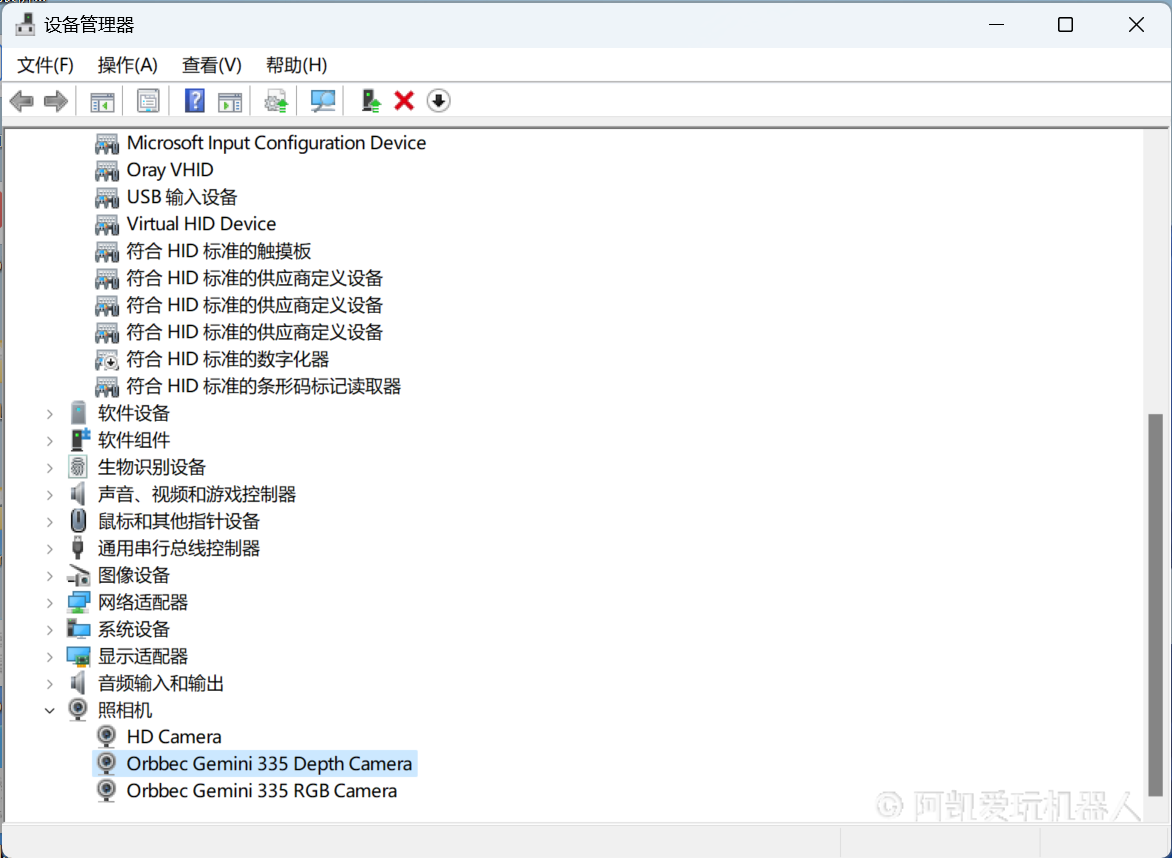Image resolution: width=1172 pixels, height=858 pixels.
Task: Toggle the action pane toolbar icon
Action: tap(230, 101)
